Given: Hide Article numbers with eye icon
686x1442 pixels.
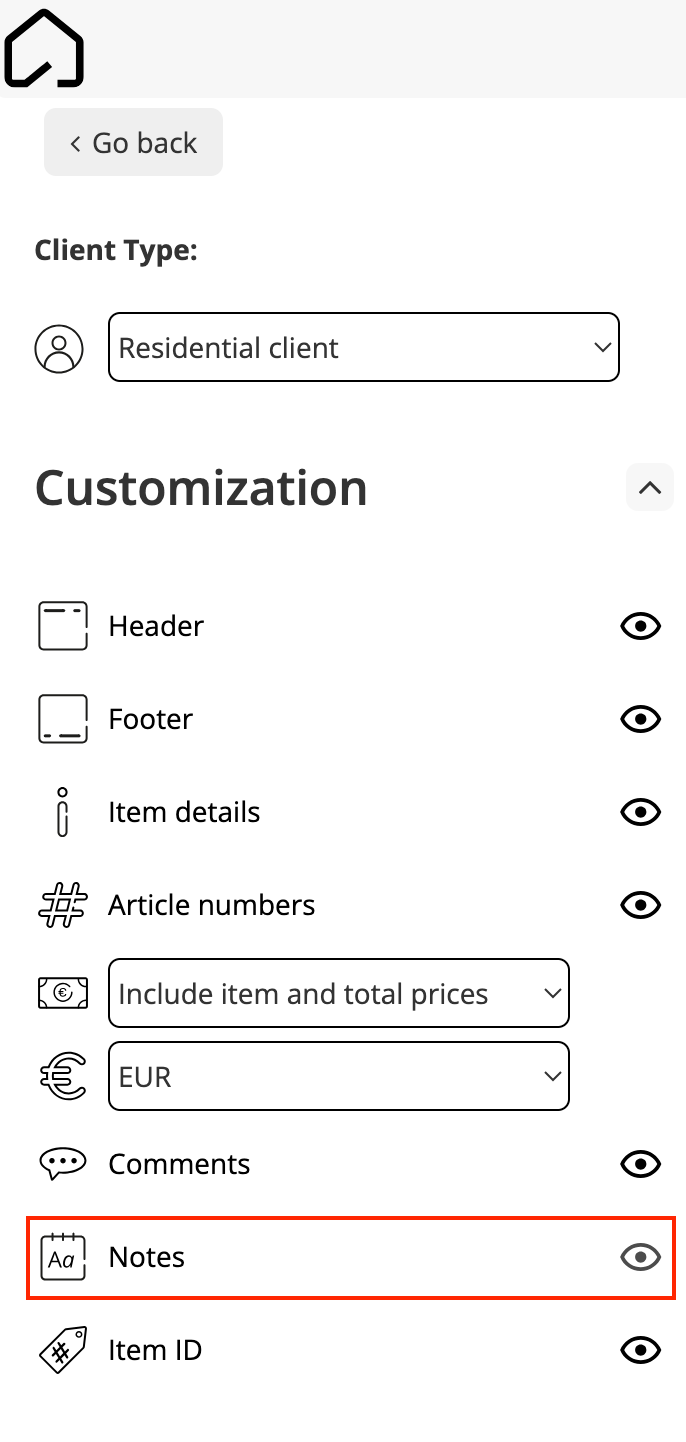Looking at the screenshot, I should pos(641,905).
